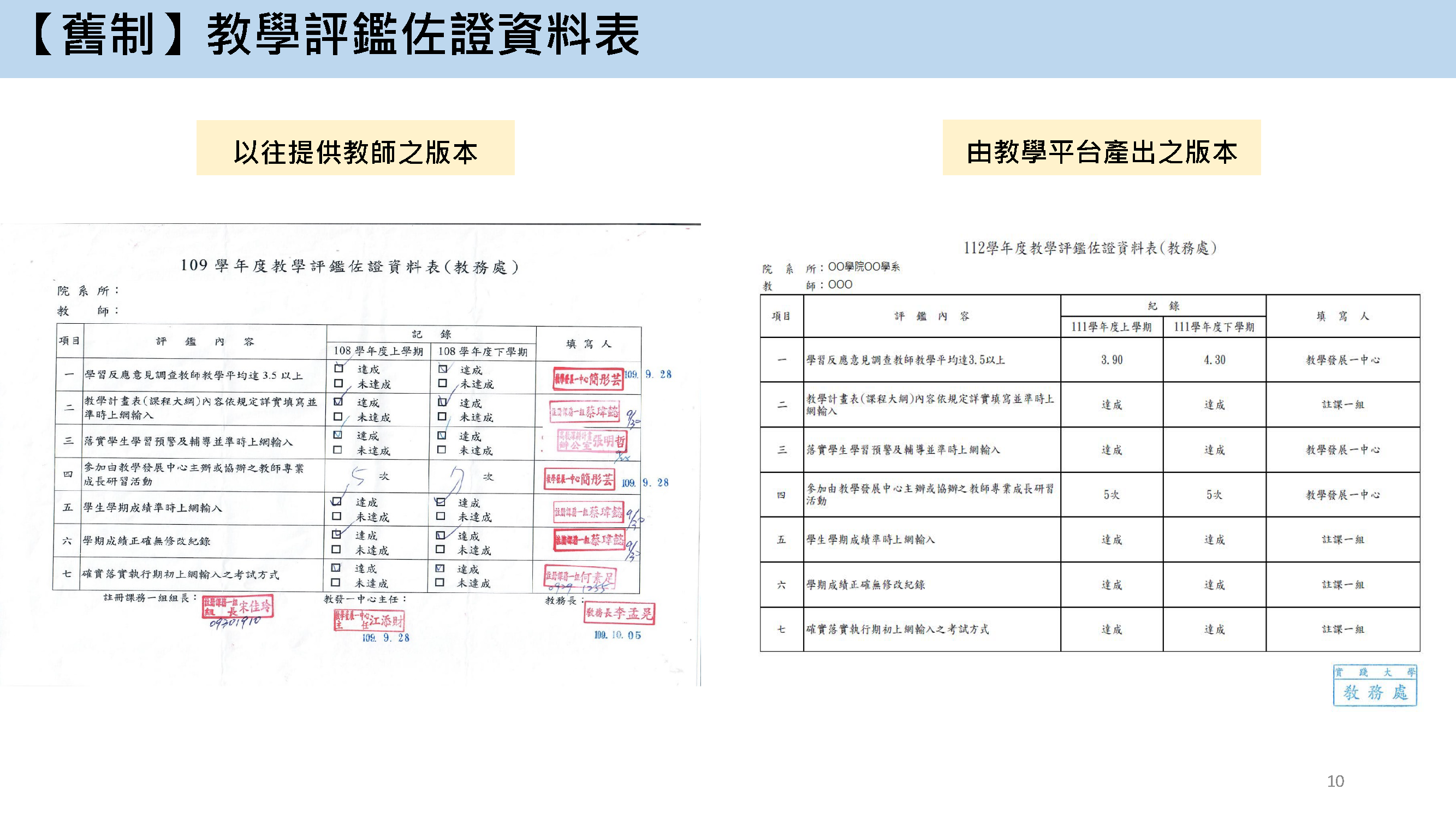Click 註課一組 in row 二 of the right table
Screen dimensions: 1456x819
tap(1342, 405)
